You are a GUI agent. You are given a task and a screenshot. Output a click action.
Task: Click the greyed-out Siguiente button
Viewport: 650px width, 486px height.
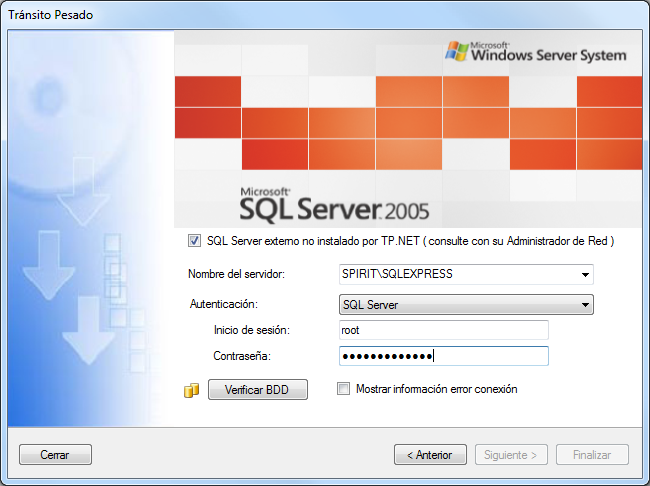(511, 454)
